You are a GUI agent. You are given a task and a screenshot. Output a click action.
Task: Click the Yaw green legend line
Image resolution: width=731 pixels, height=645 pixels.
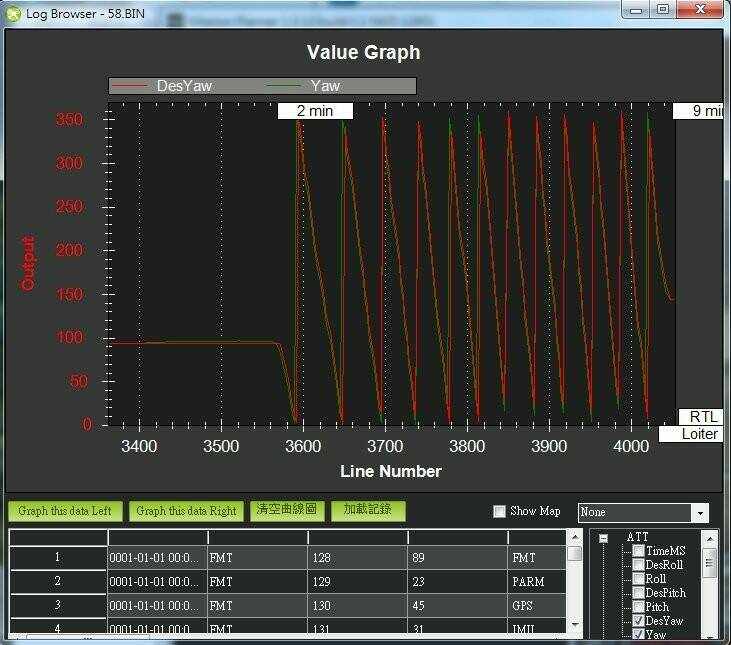coord(287,86)
